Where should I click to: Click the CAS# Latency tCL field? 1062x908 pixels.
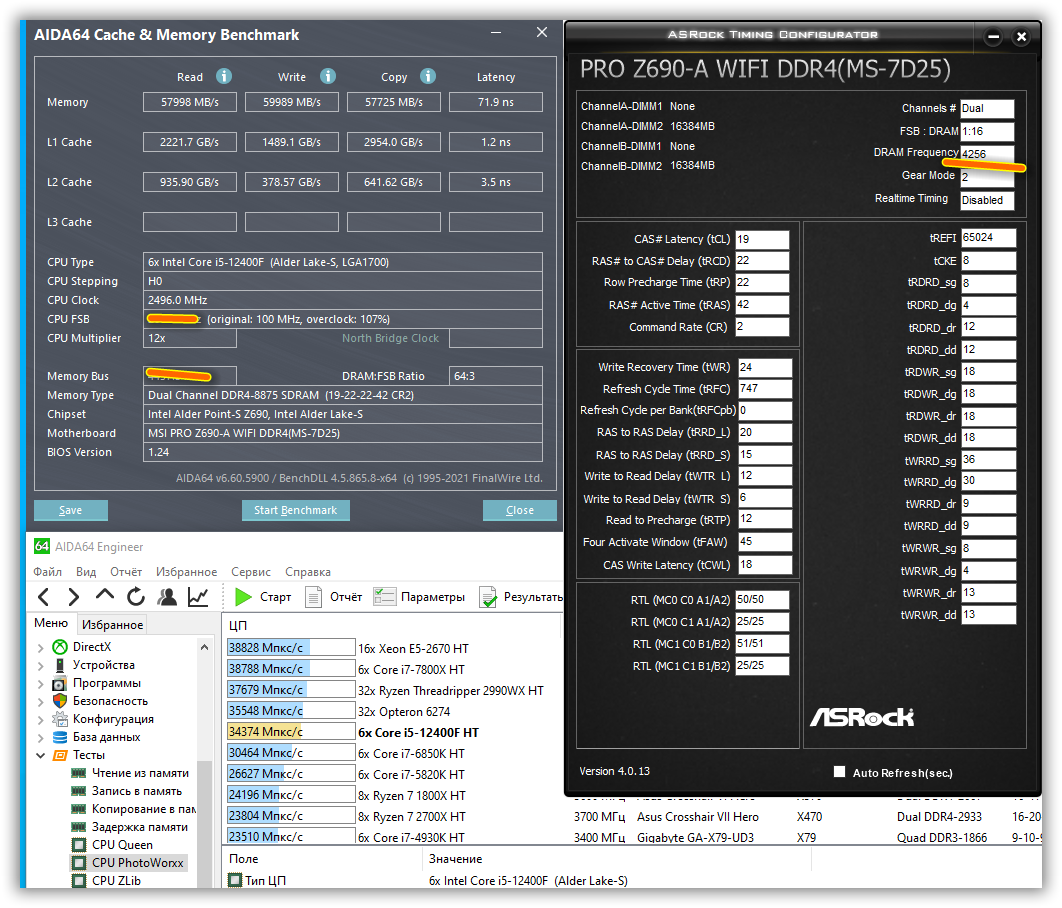coord(762,239)
